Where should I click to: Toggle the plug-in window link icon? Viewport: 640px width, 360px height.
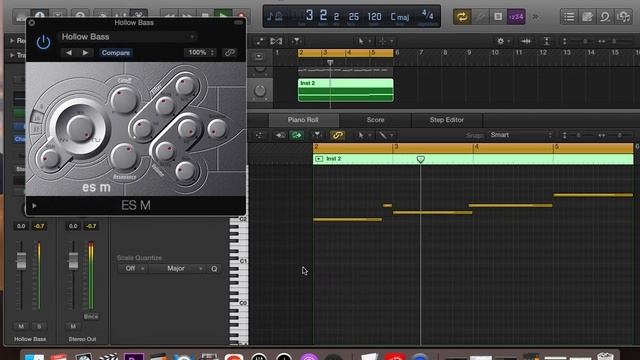230,52
